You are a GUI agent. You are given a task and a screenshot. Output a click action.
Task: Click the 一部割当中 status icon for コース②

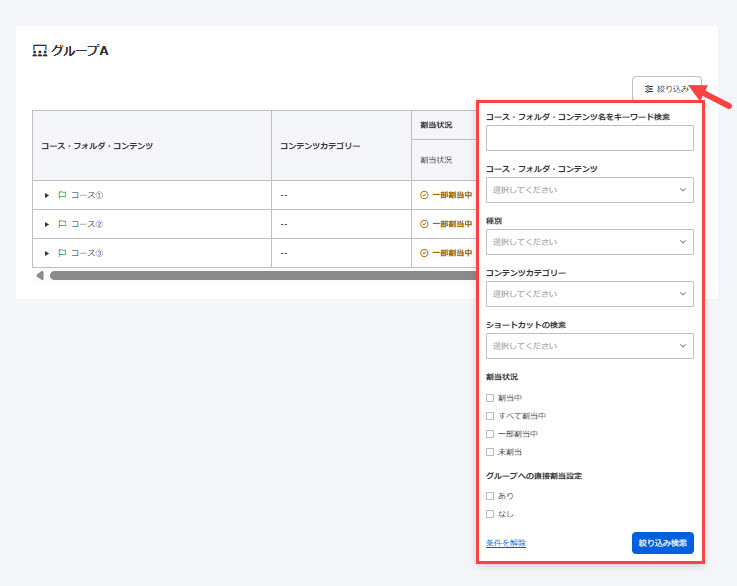tap(424, 224)
